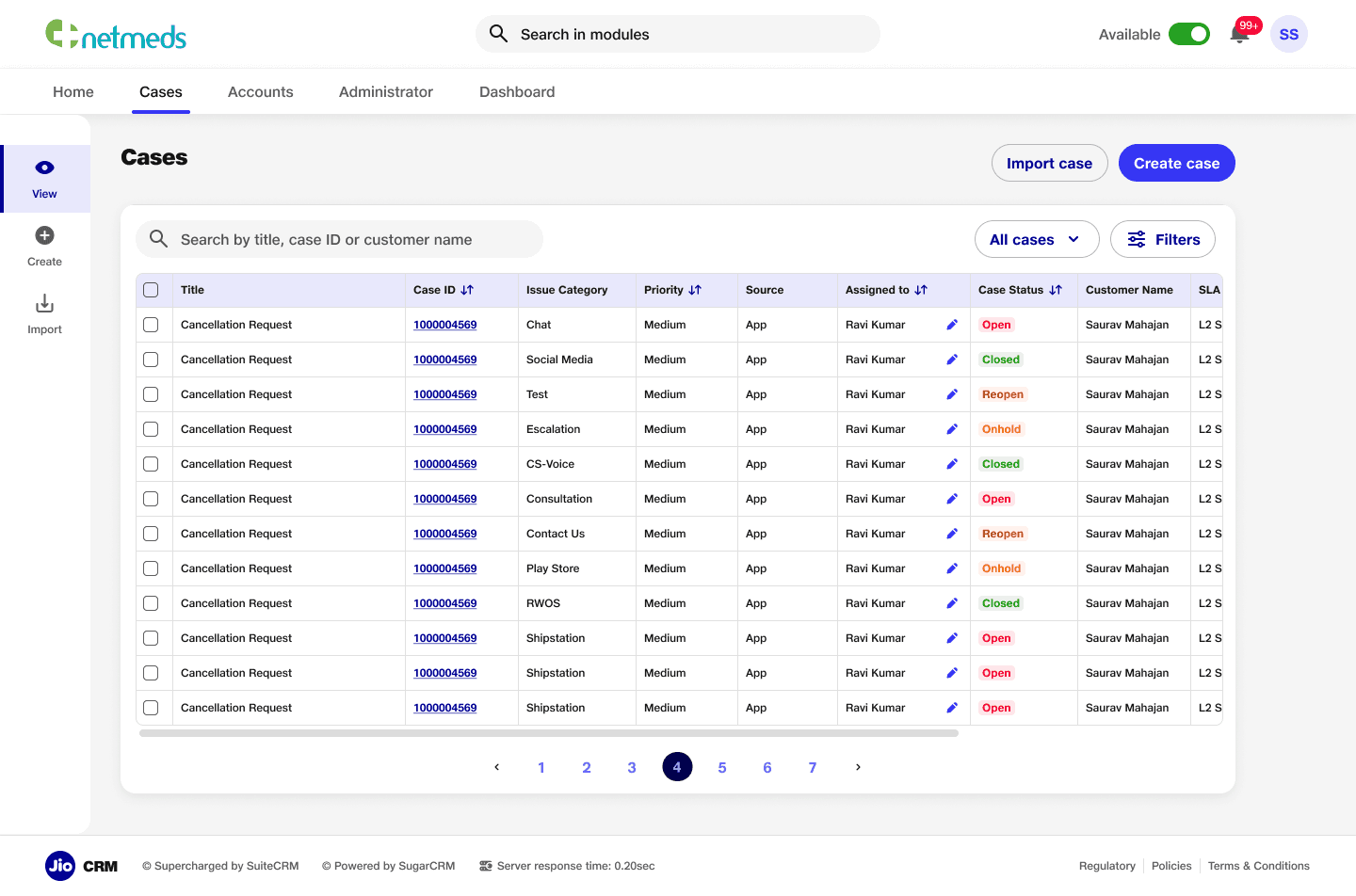The image size is (1356, 896).
Task: Open the Filters panel
Action: point(1163,239)
